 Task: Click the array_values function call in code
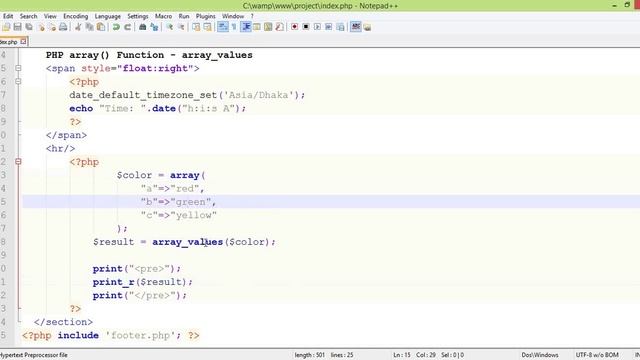[188, 242]
